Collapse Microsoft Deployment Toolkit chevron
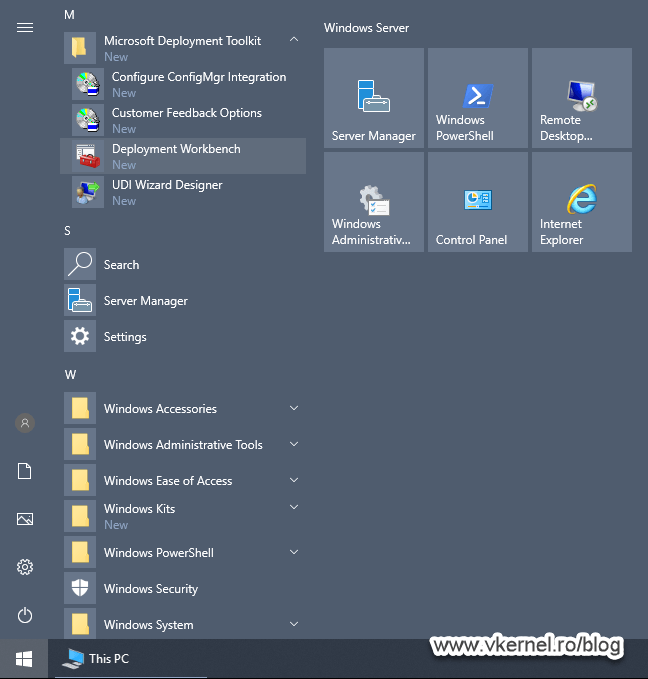This screenshot has height=679, width=648. 294,39
